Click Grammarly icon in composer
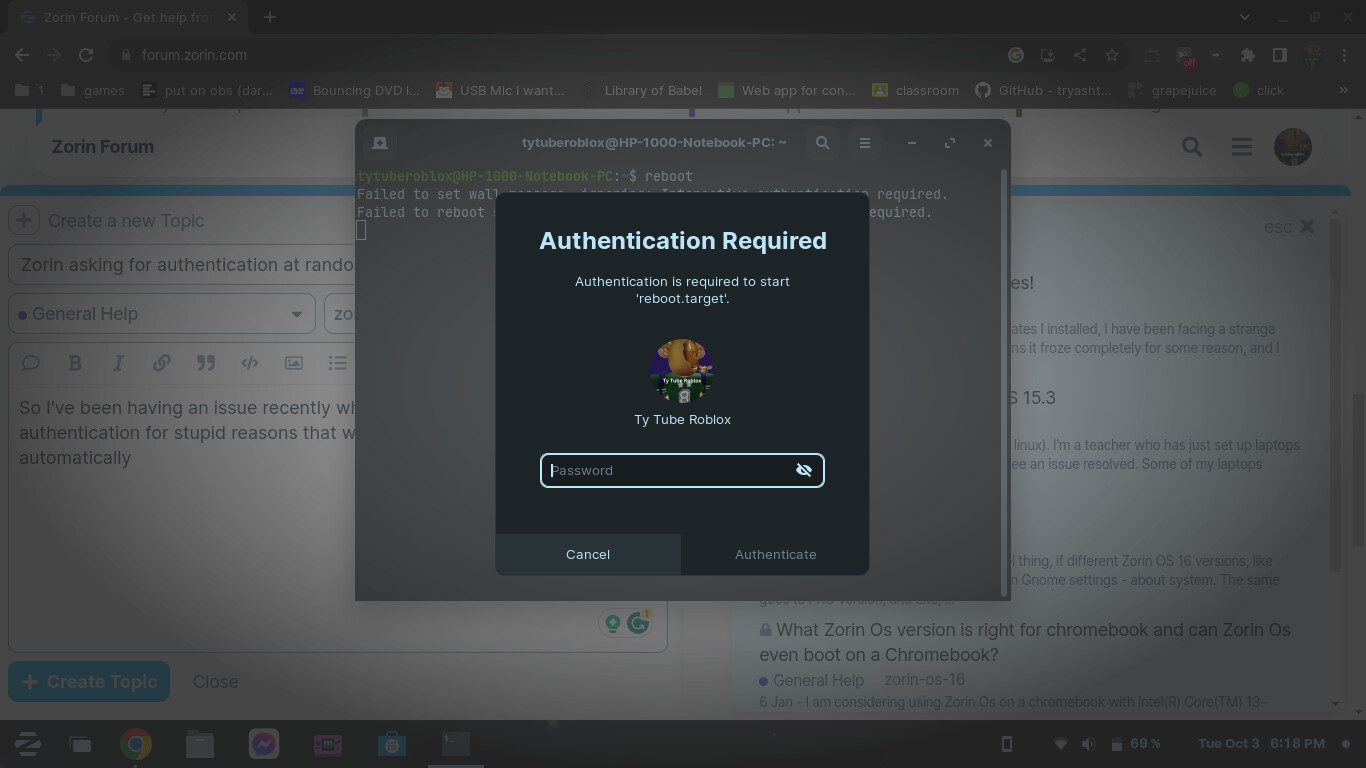1366x768 pixels. point(638,623)
